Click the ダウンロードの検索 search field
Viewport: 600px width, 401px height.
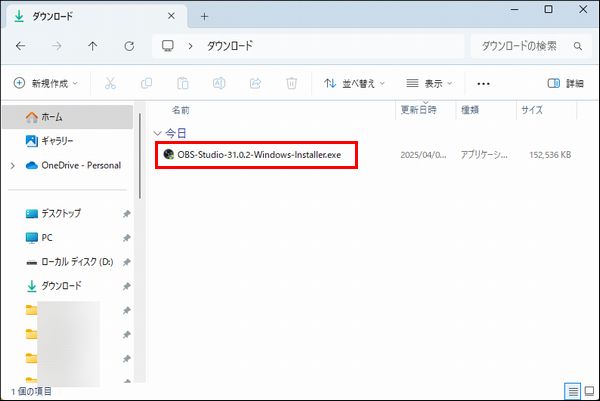tap(530, 46)
